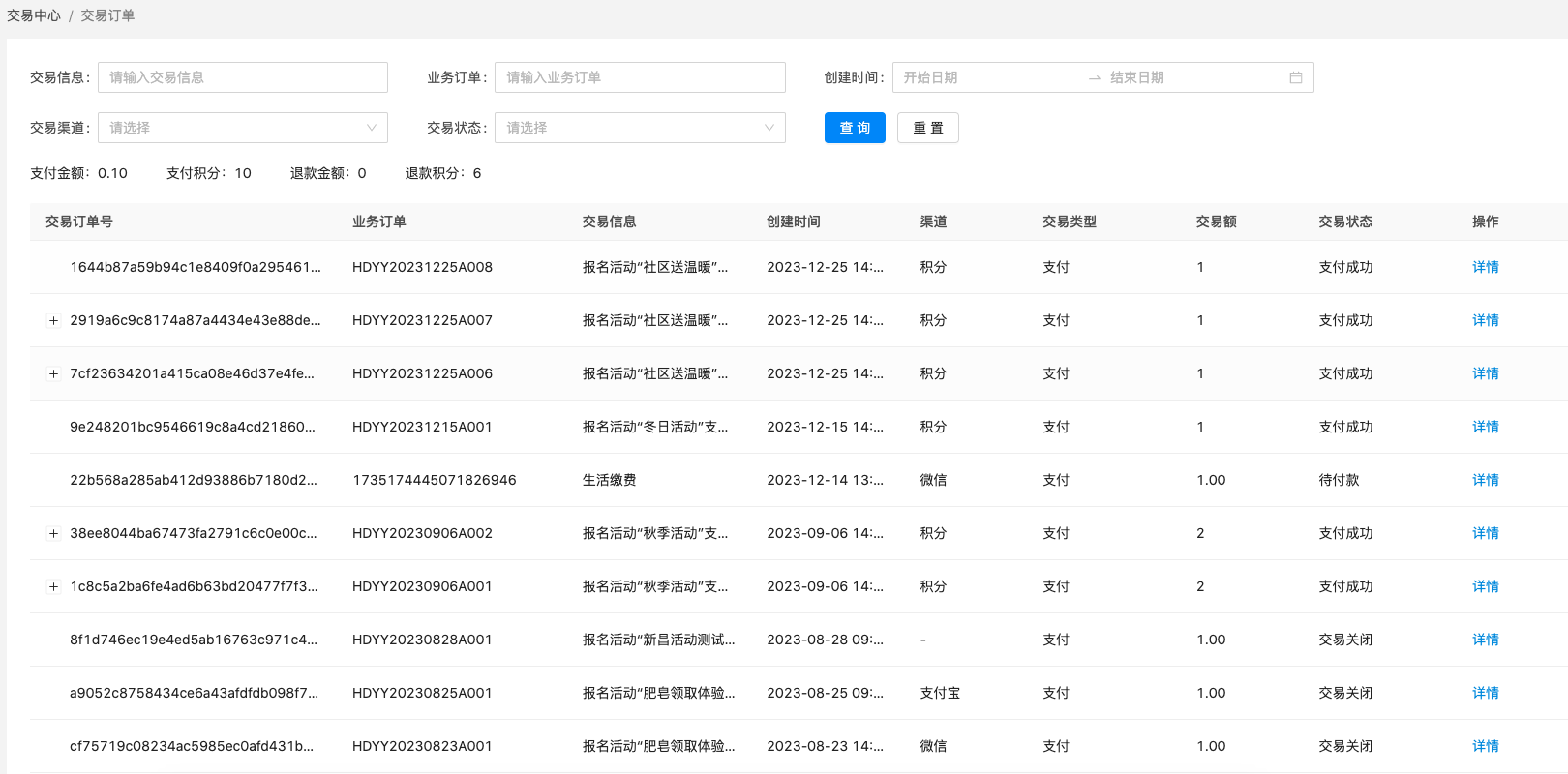Click the 创建时间 column header

coord(794,222)
